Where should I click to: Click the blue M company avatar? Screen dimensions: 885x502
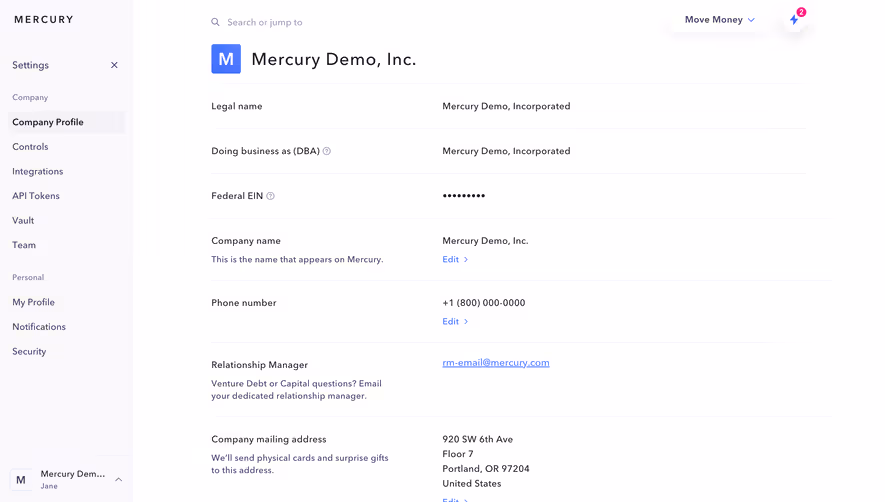[x=226, y=59]
